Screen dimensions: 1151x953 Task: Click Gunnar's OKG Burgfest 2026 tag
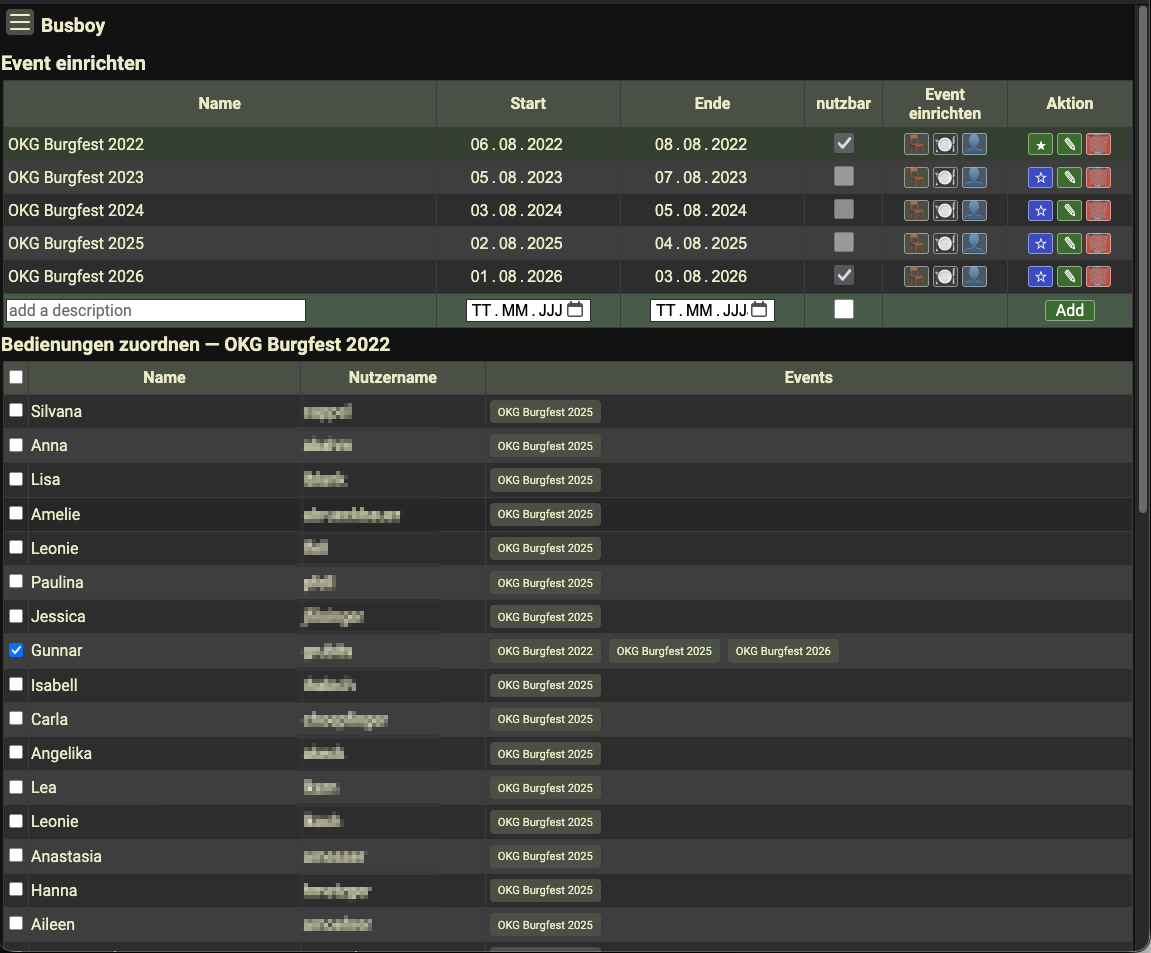pyautogui.click(x=783, y=651)
